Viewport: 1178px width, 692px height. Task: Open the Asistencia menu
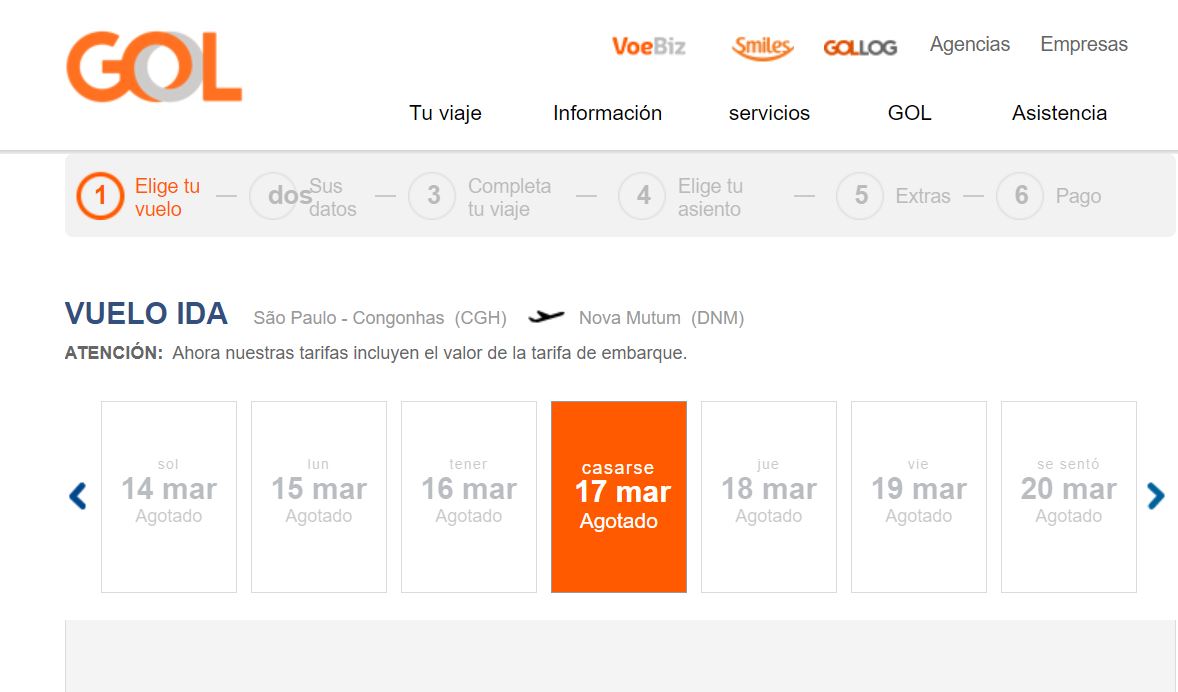1059,113
